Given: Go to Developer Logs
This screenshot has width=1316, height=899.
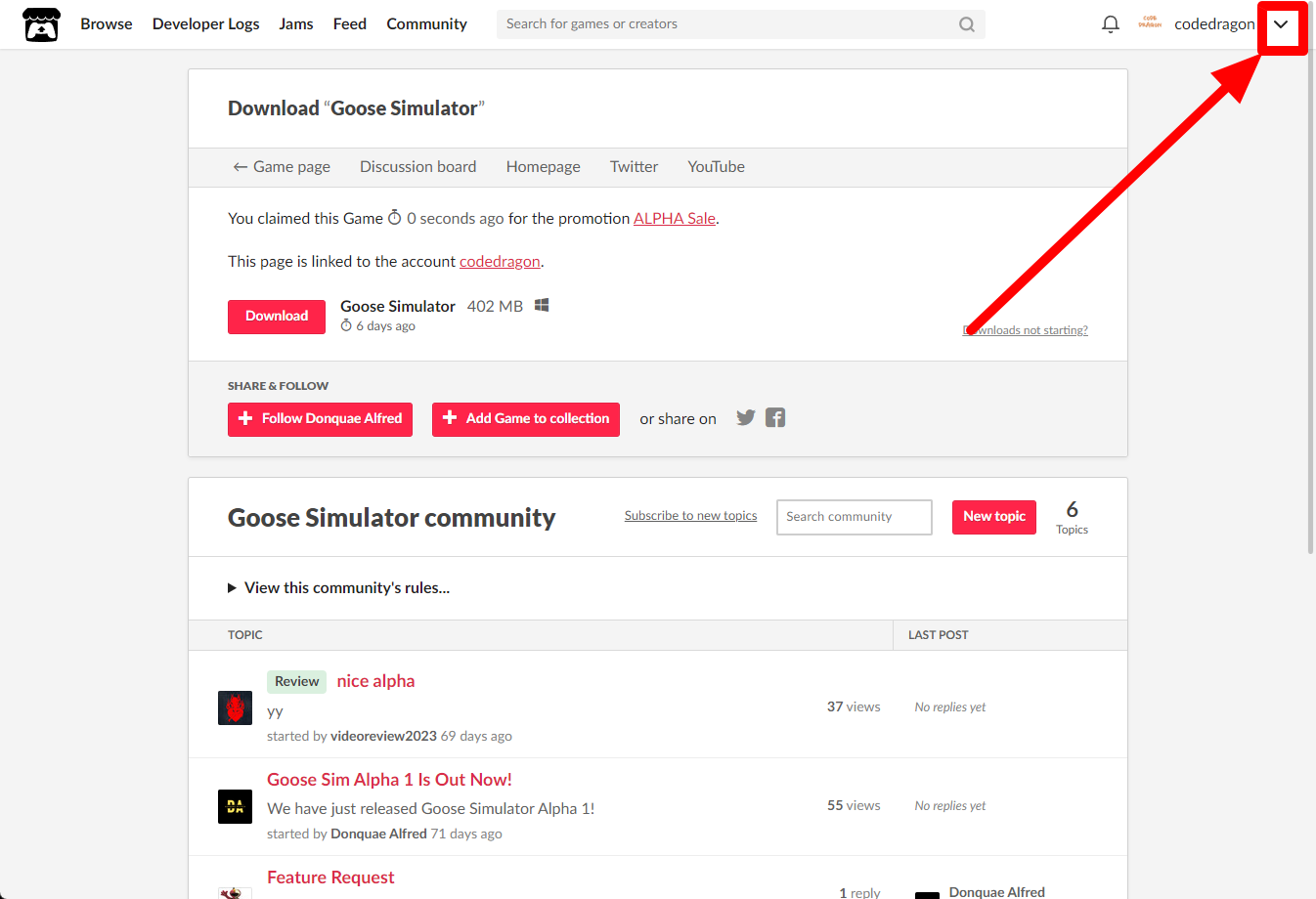Looking at the screenshot, I should [x=206, y=23].
